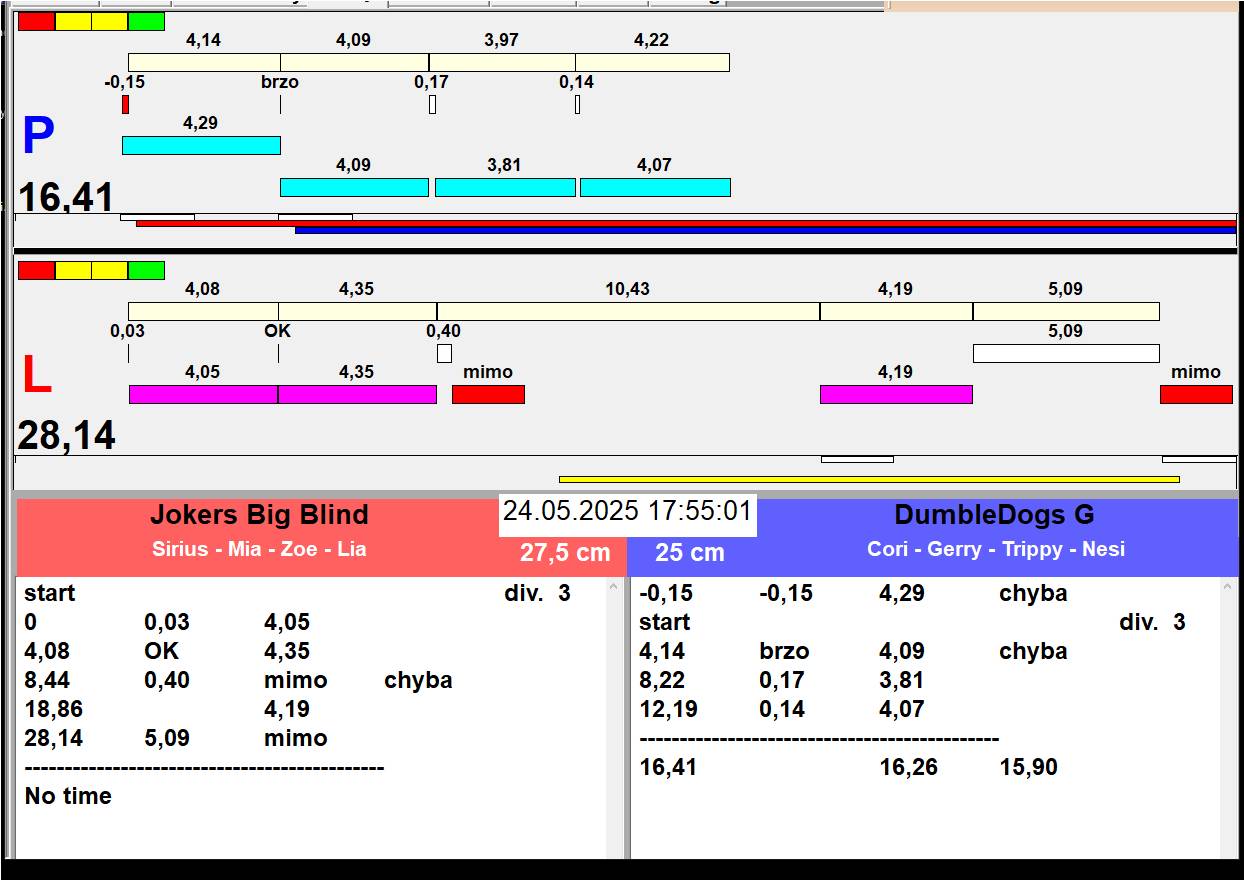Image resolution: width=1244 pixels, height=880 pixels.
Task: Select the magenta 4,05 run bar
Action: (x=203, y=394)
